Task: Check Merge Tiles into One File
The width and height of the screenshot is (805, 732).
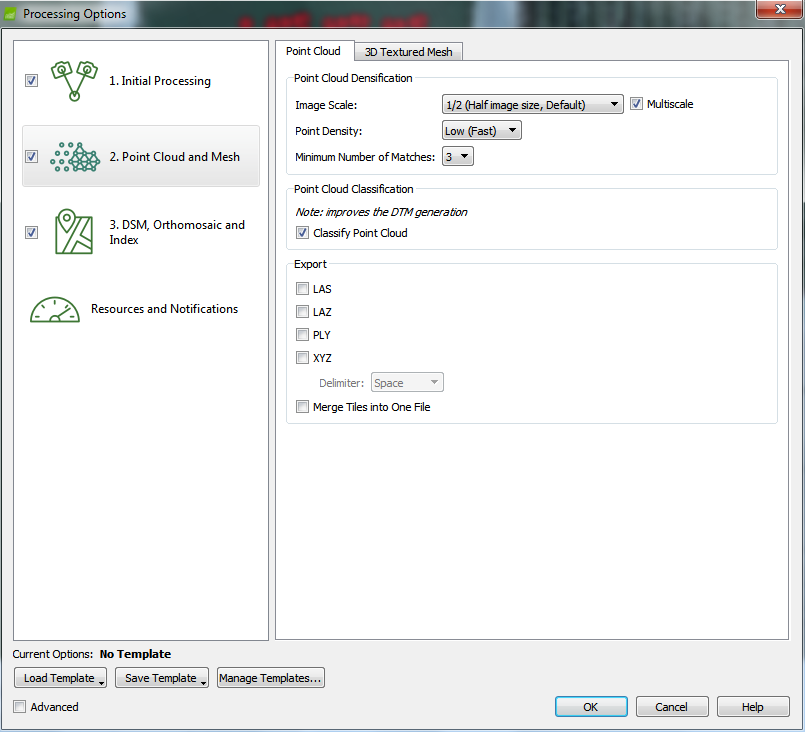Action: (x=302, y=407)
